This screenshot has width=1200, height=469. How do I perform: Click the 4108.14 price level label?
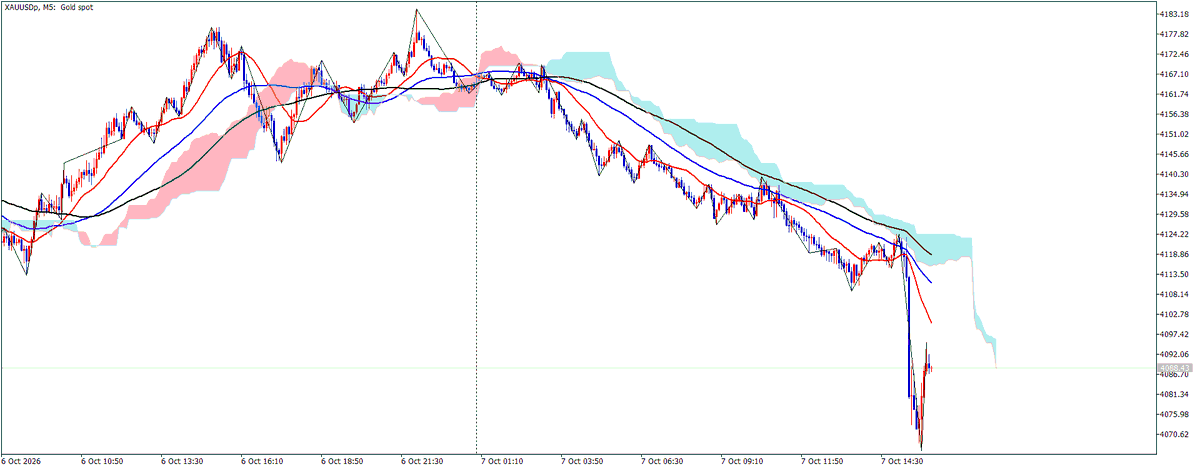[1173, 294]
